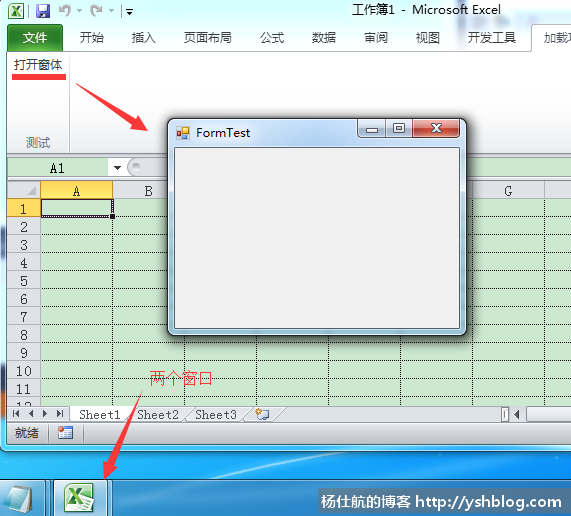Click the last sheet navigation arrow

click(x=60, y=414)
